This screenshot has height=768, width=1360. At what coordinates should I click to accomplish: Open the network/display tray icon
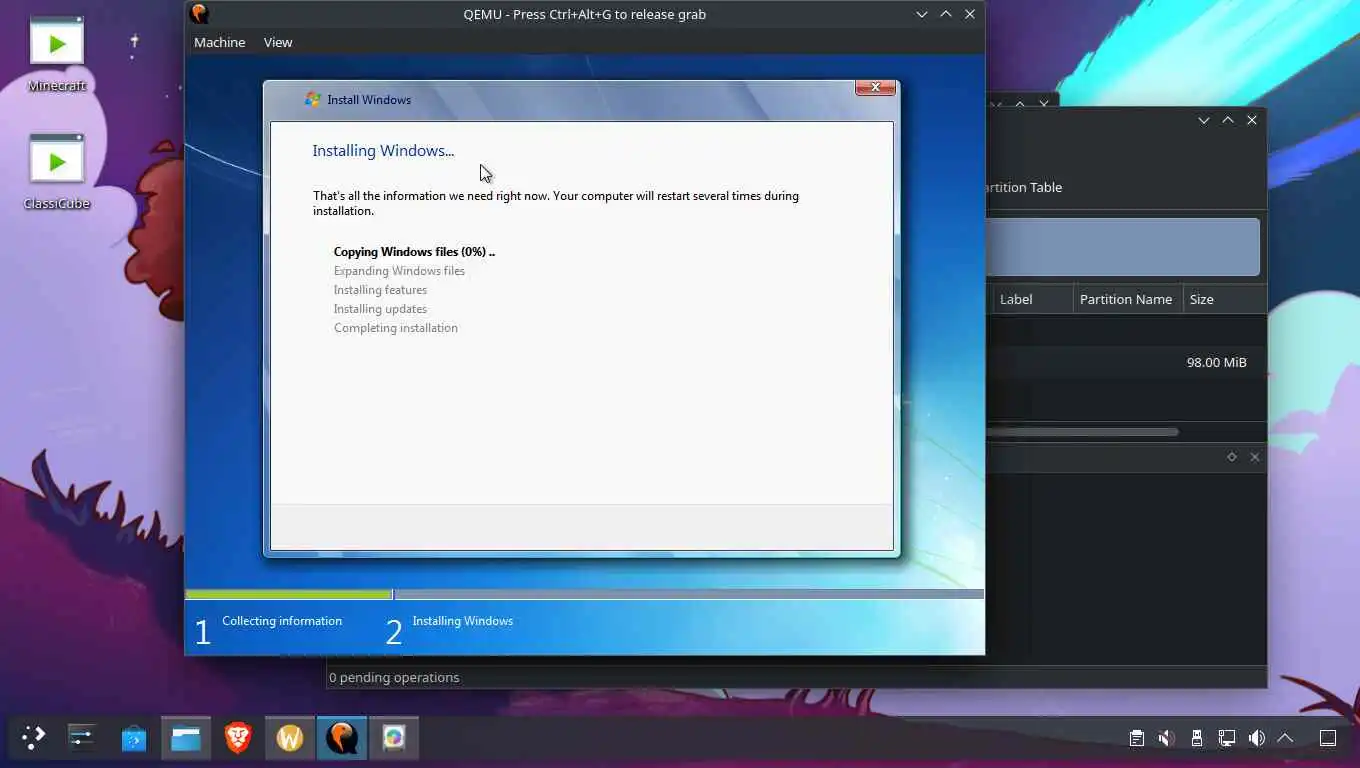(1226, 738)
